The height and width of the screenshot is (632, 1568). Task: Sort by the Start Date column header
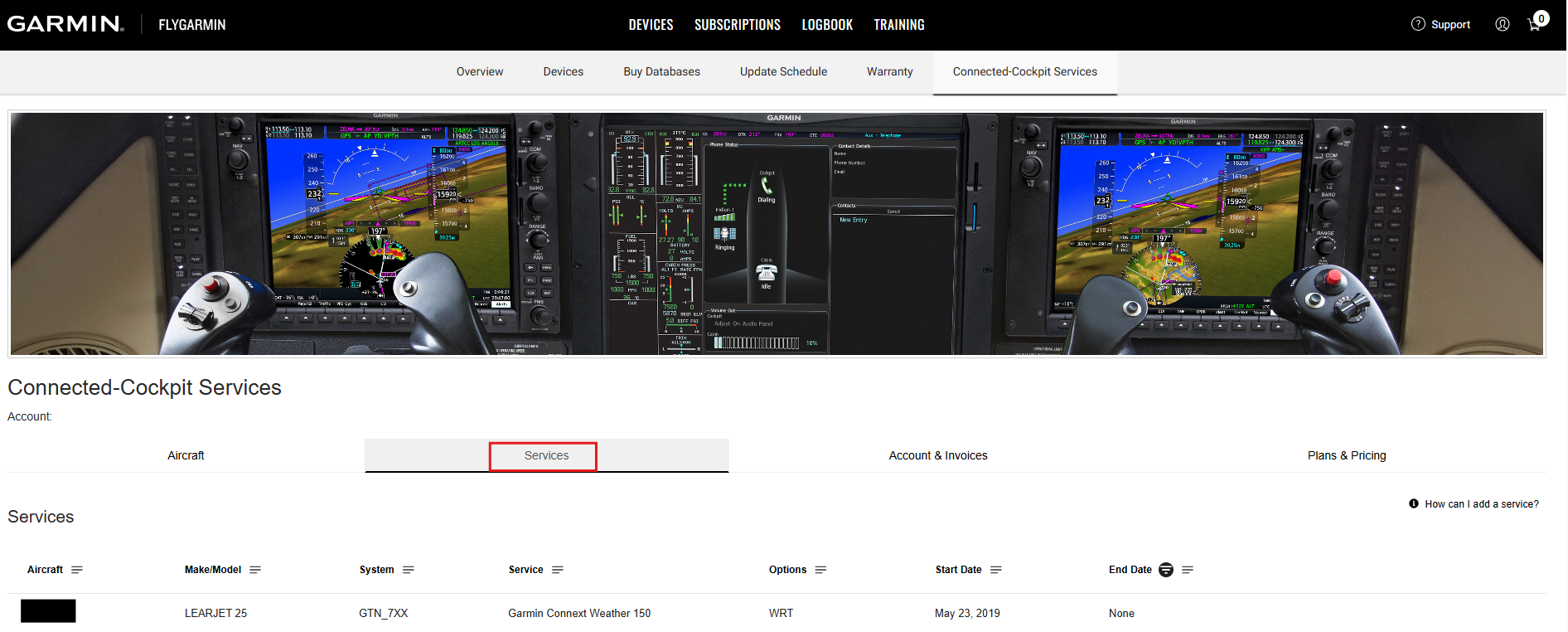click(959, 570)
